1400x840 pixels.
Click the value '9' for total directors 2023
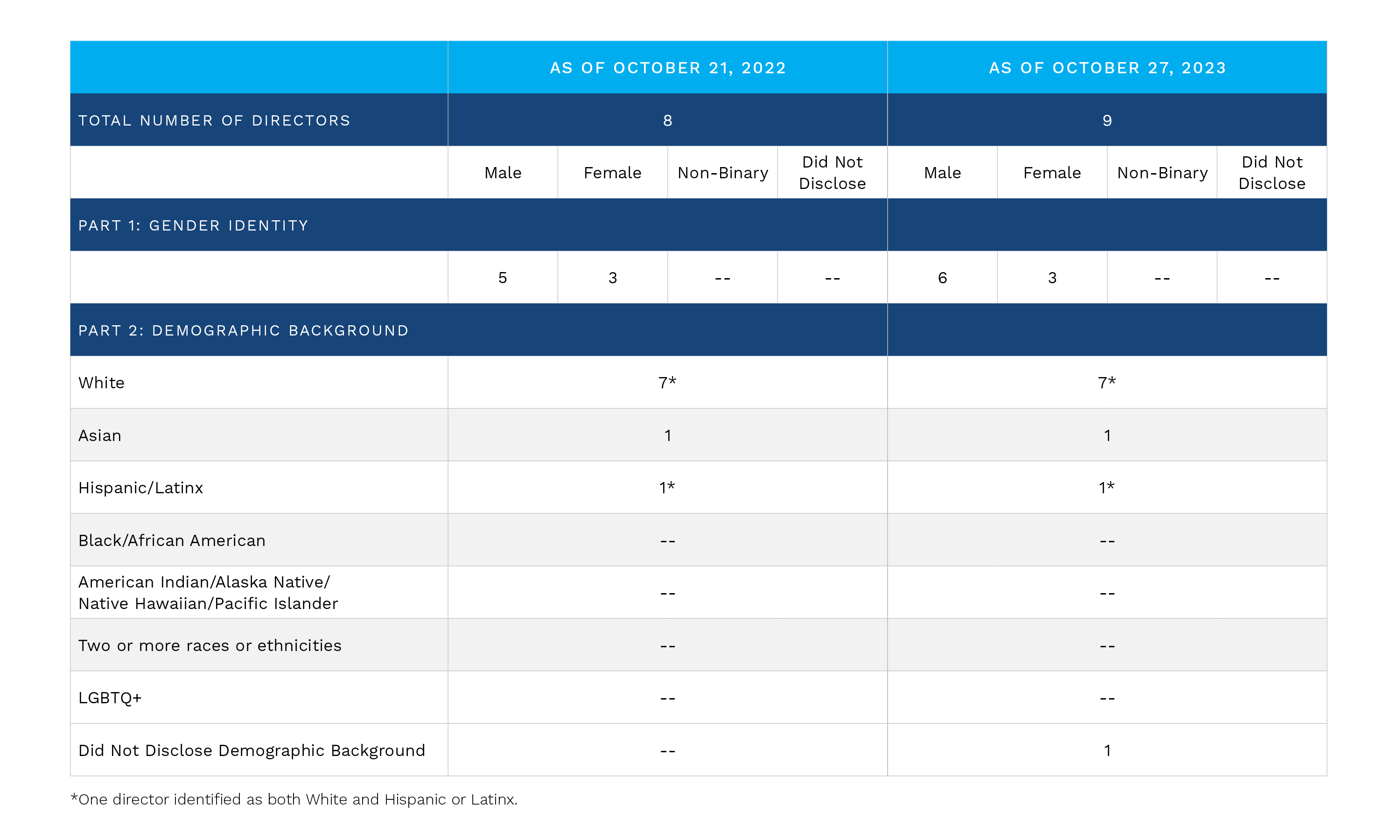click(1107, 119)
